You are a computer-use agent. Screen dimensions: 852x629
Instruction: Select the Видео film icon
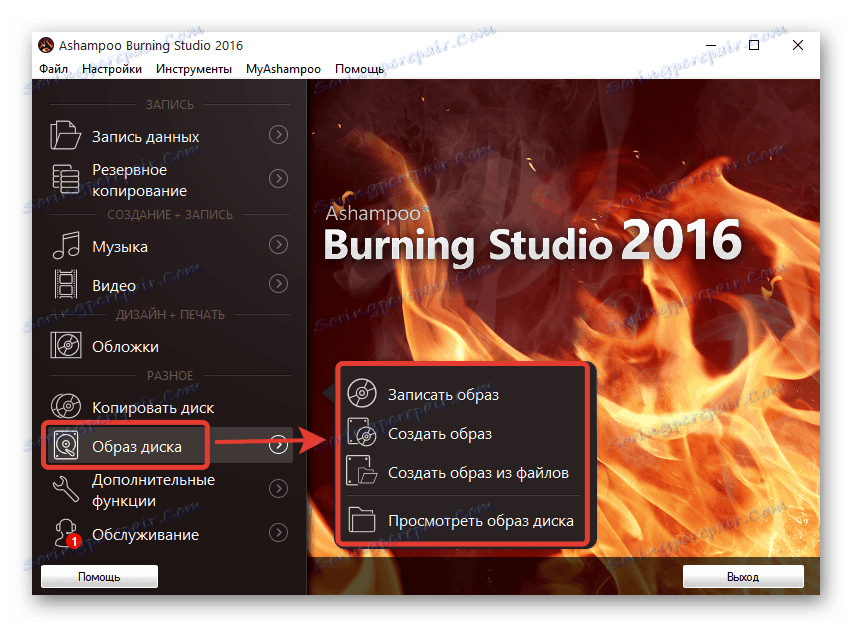(65, 284)
